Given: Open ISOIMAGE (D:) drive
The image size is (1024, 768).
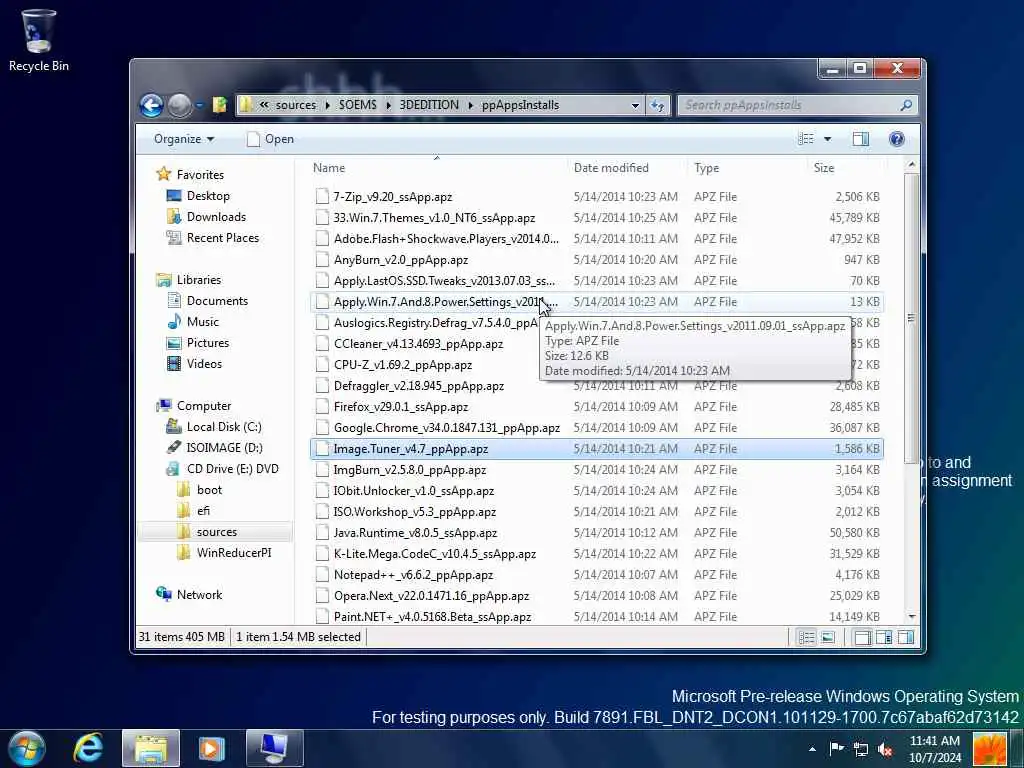Looking at the screenshot, I should [224, 448].
